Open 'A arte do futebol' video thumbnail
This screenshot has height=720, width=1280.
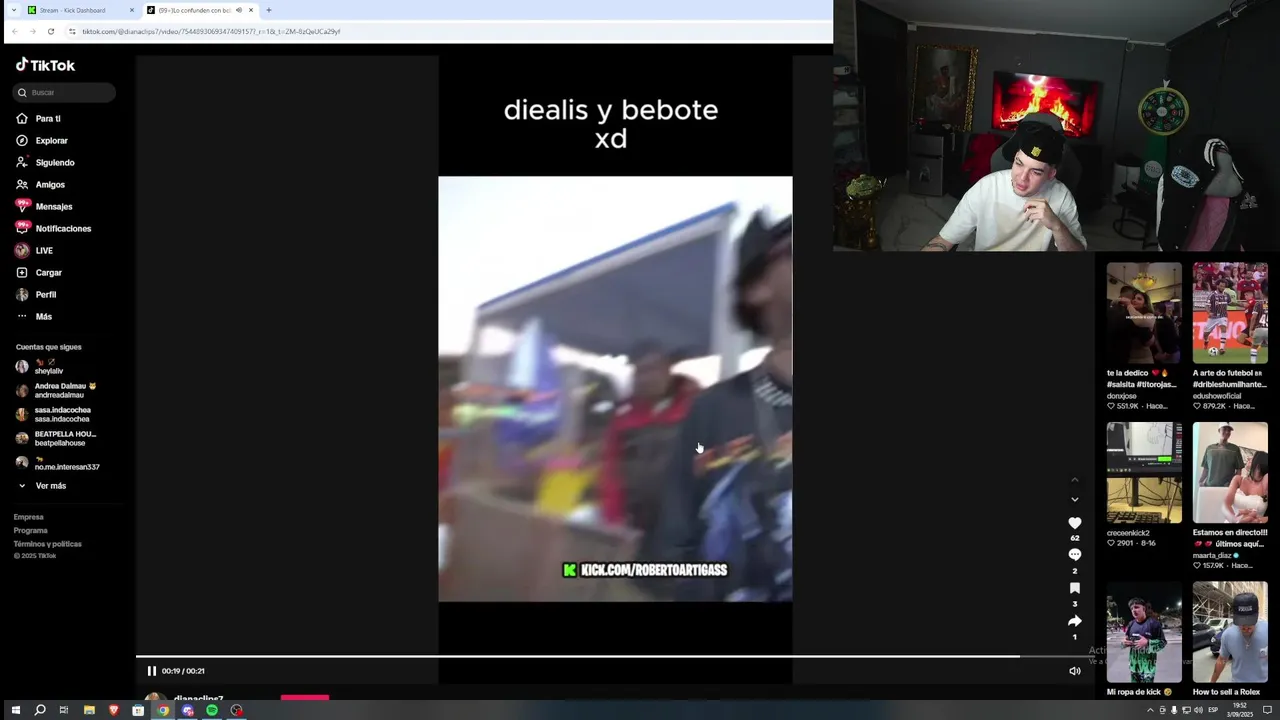[1230, 313]
